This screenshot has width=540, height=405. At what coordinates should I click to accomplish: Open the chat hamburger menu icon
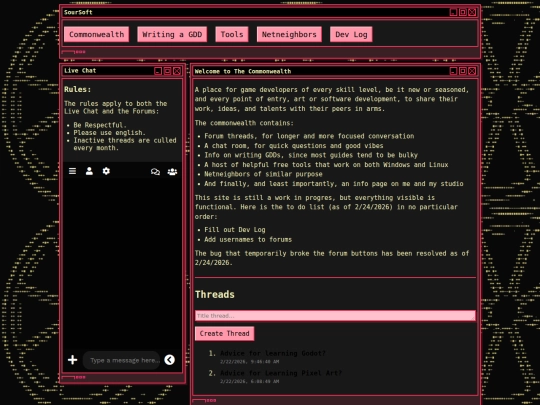(x=72, y=171)
